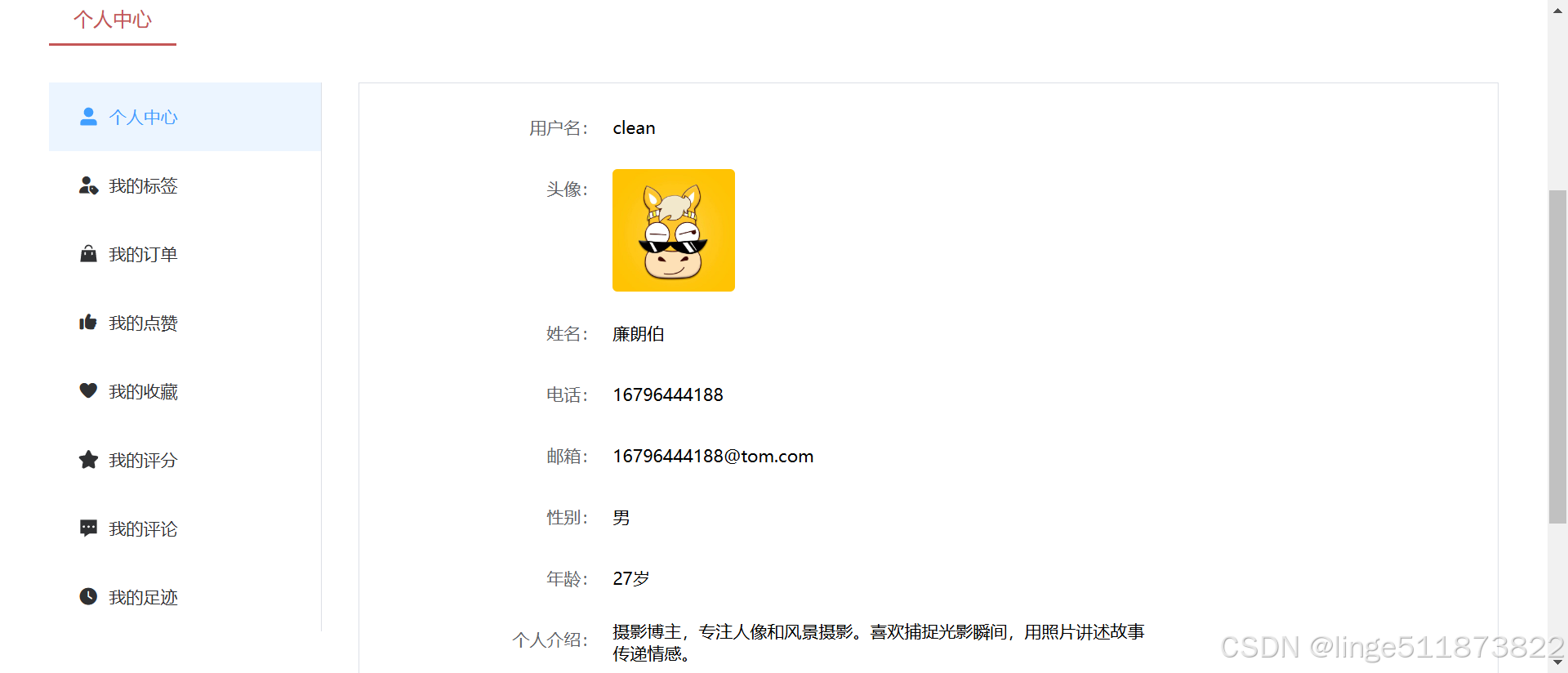Screen dimensions: 1568x673
Task: Click the shopping bag icon beside 我的订单
Action: click(88, 254)
